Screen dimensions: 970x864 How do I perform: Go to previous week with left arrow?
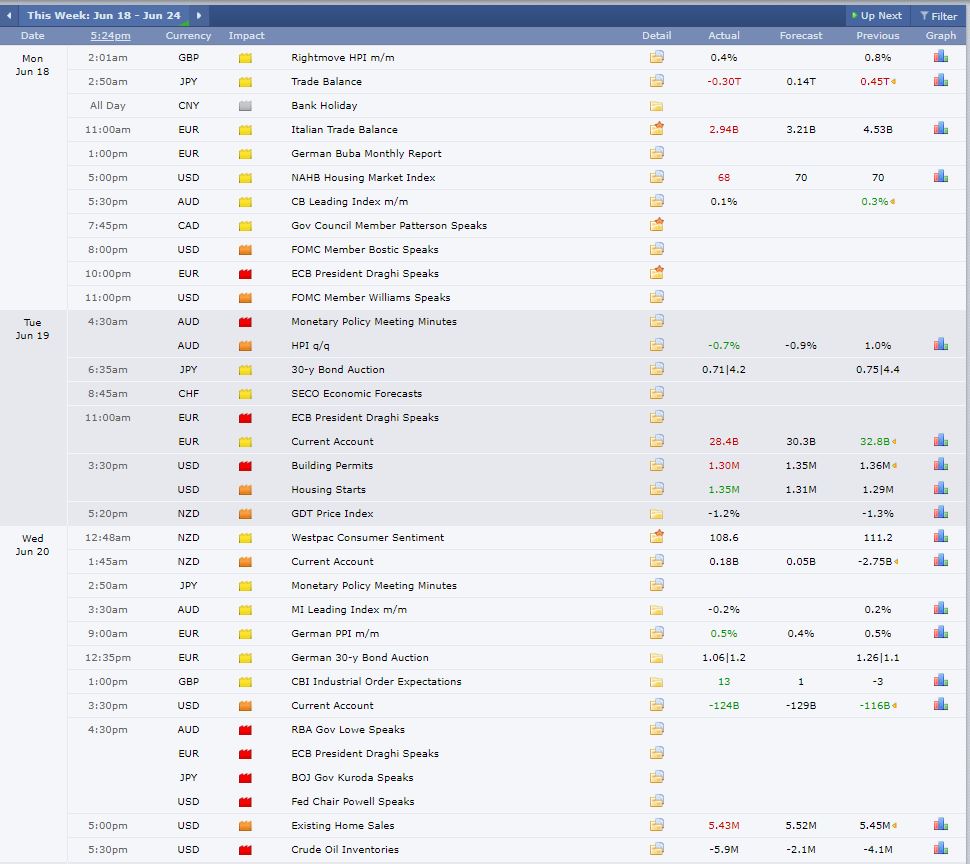coord(10,16)
